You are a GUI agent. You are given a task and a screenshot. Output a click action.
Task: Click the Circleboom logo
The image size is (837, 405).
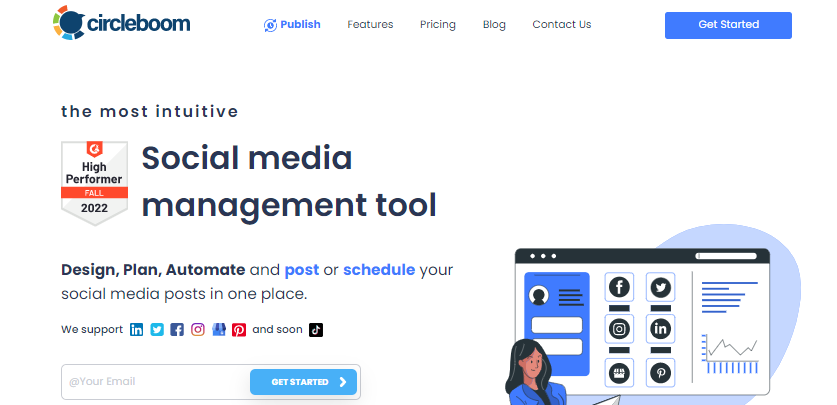point(121,23)
